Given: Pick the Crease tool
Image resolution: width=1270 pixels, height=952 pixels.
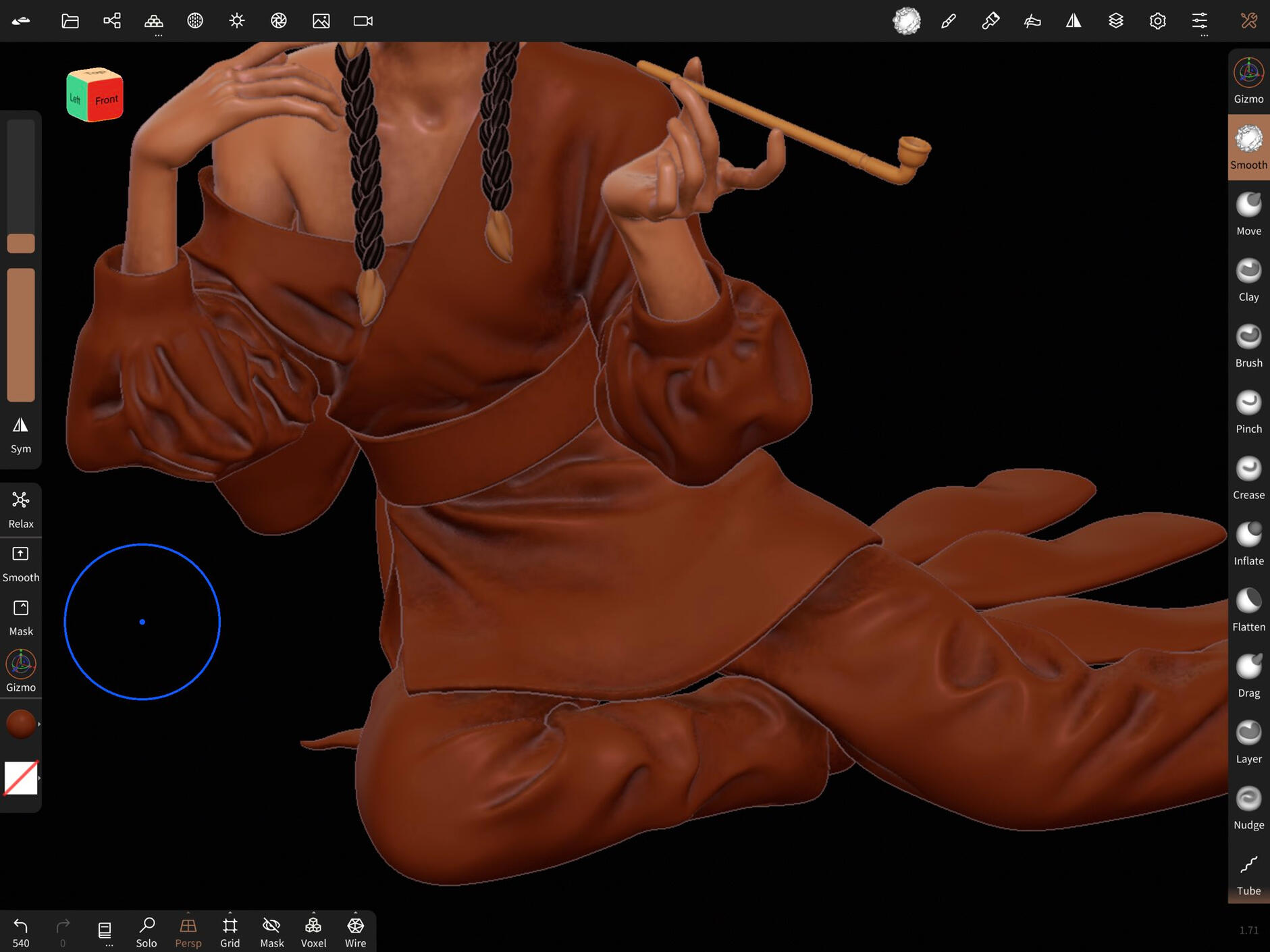Looking at the screenshot, I should coord(1248,478).
